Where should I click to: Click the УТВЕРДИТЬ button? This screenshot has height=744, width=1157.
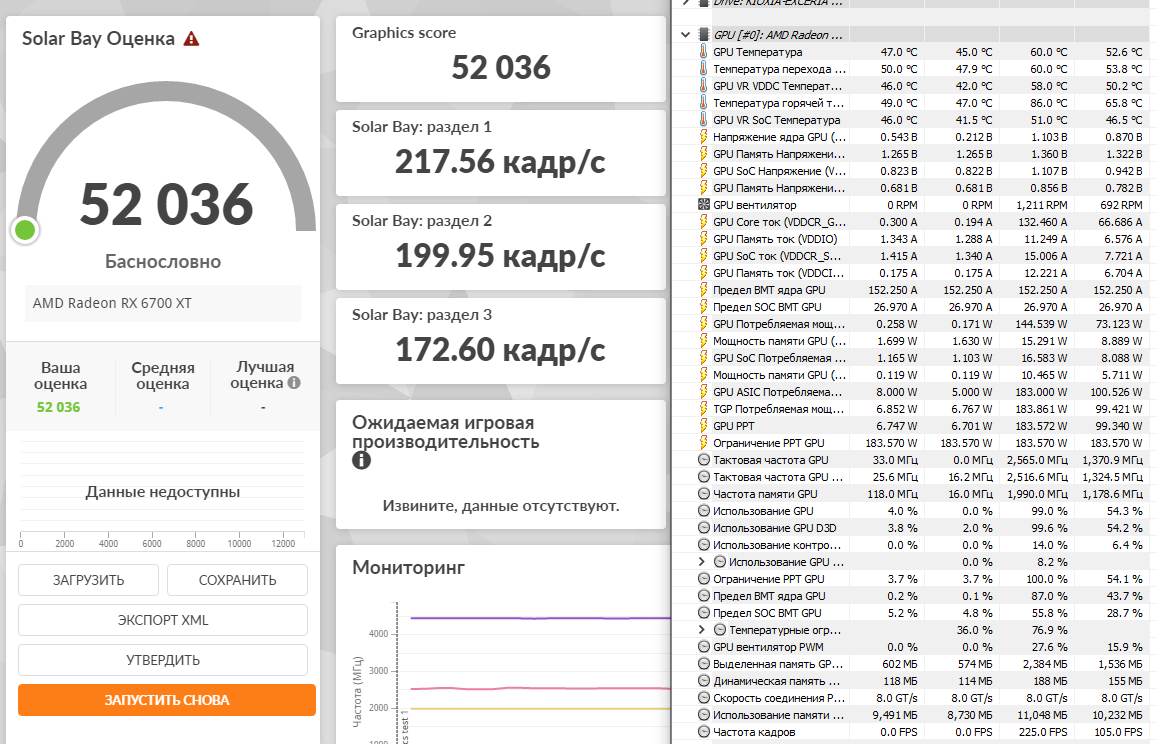(163, 660)
